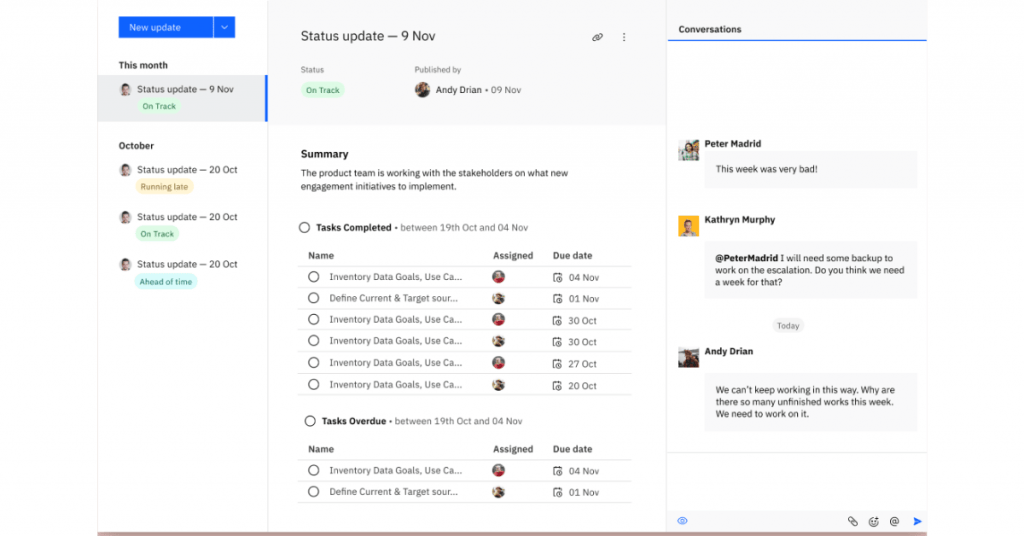
Task: Click the Today date marker in Conversations
Action: (788, 326)
